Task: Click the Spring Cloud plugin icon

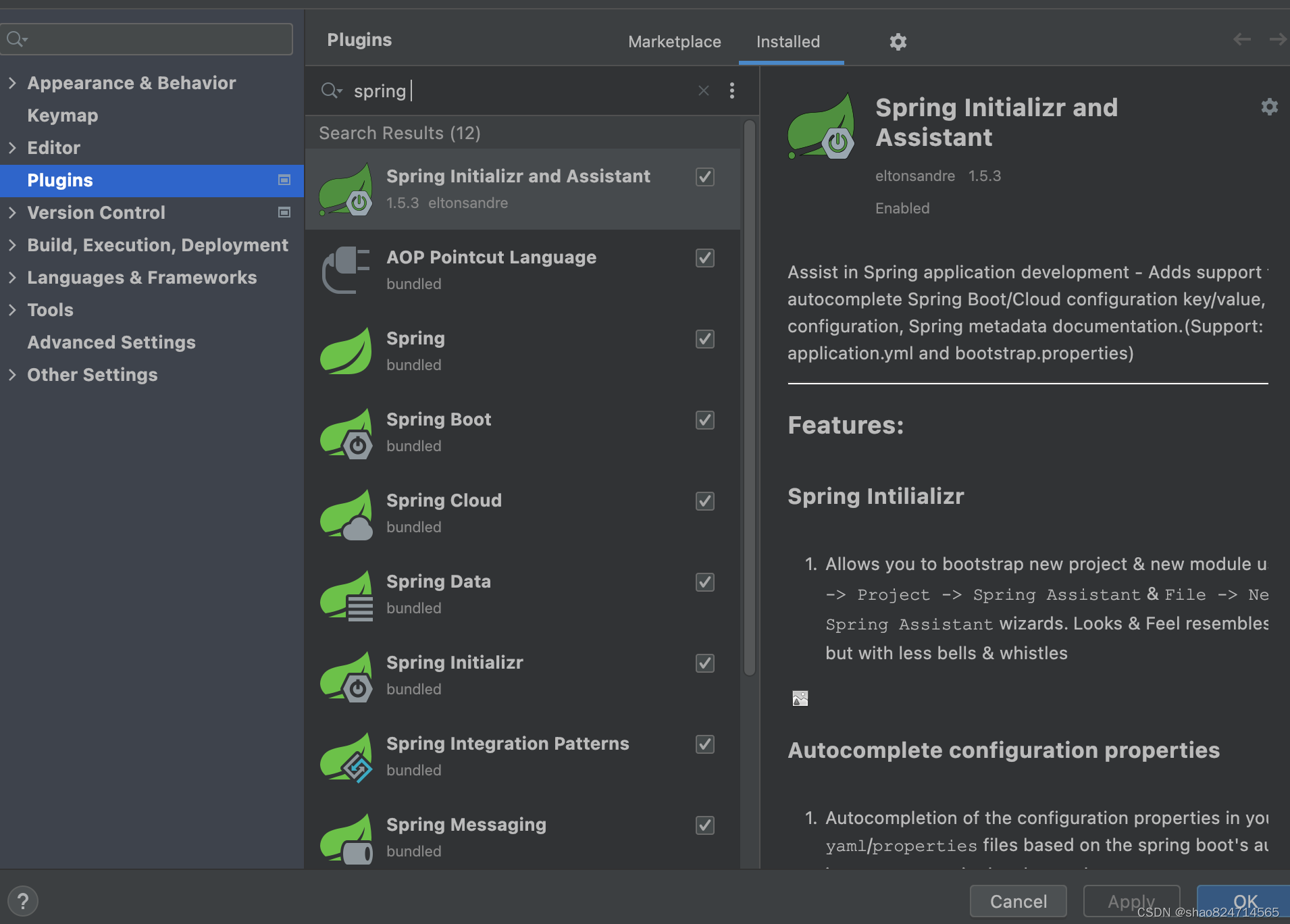Action: [346, 513]
